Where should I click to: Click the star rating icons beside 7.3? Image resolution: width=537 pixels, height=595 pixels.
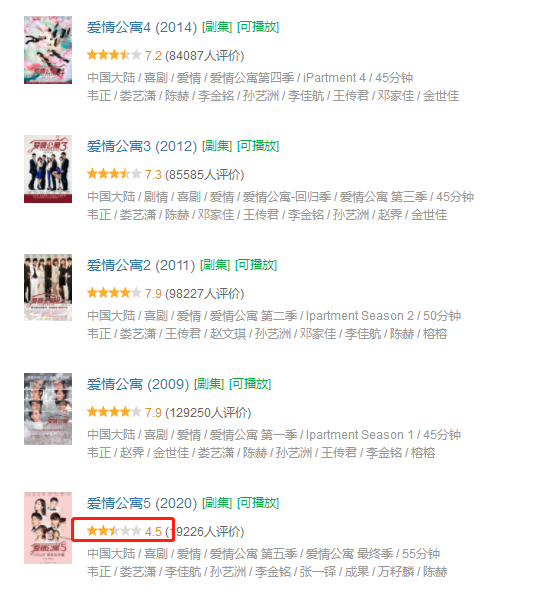tap(114, 174)
